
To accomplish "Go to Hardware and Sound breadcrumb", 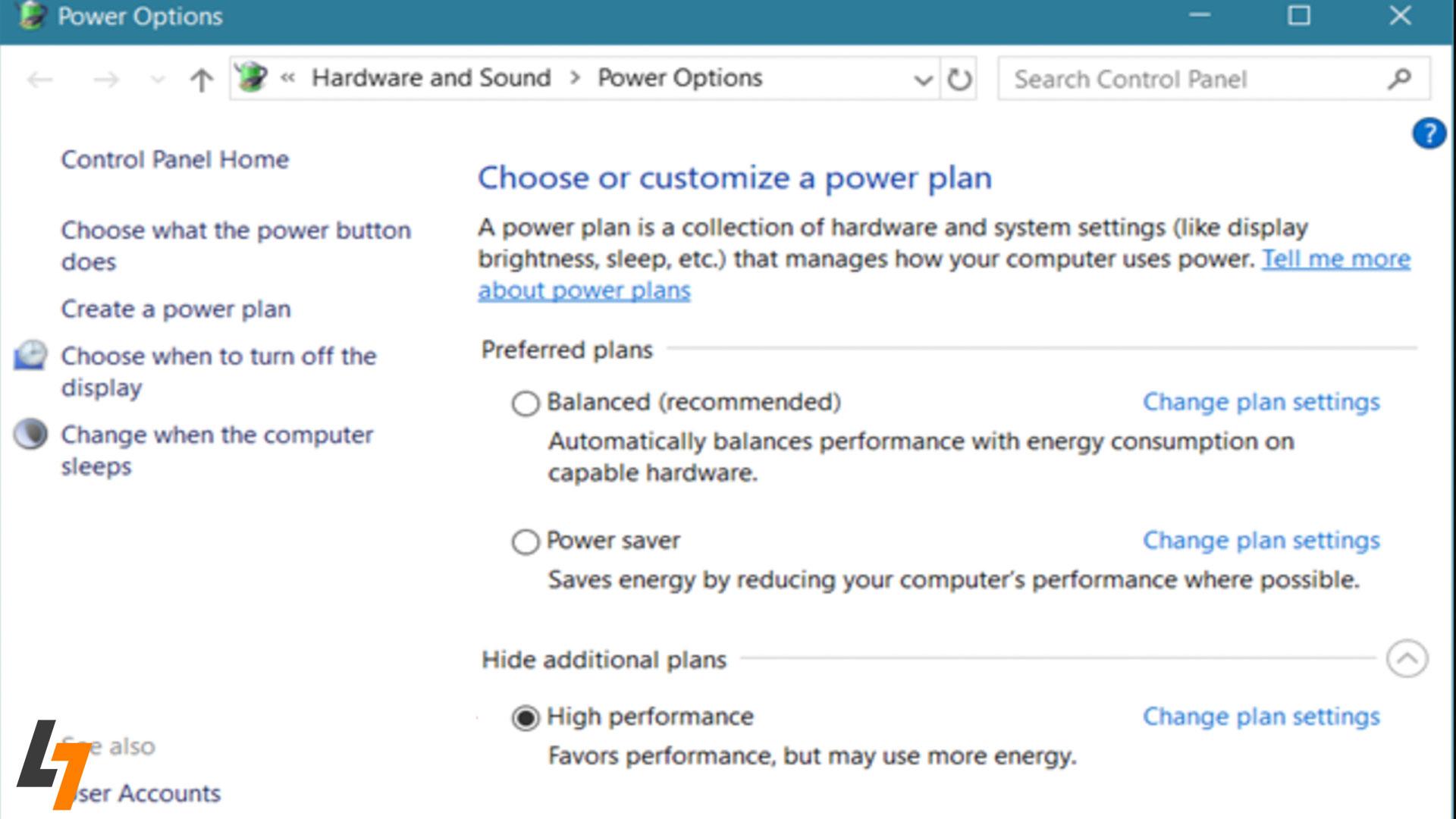I will click(431, 77).
